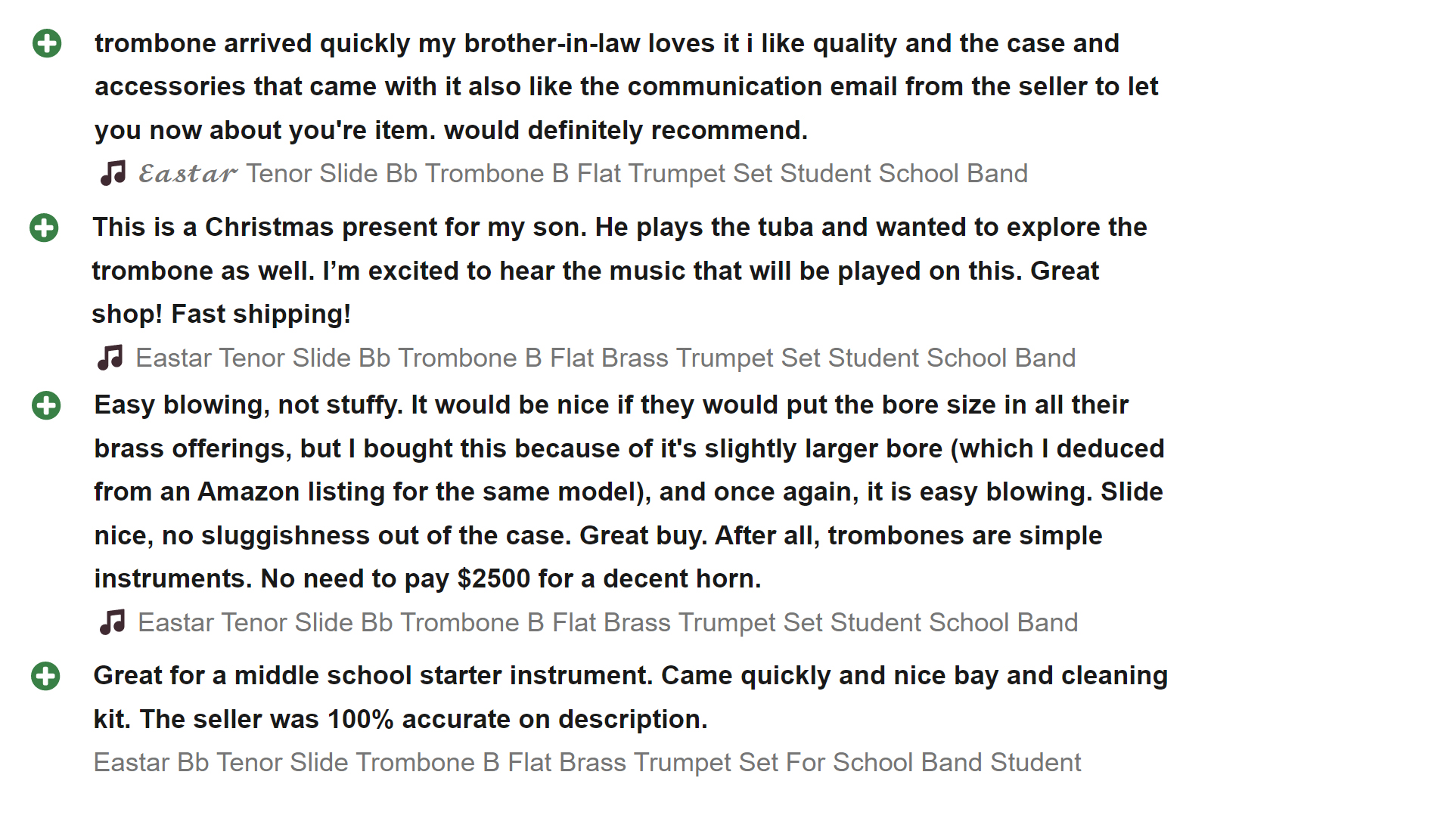Click the green plus beside the brother-in-law review
The width and height of the screenshot is (1450, 840).
(x=47, y=44)
